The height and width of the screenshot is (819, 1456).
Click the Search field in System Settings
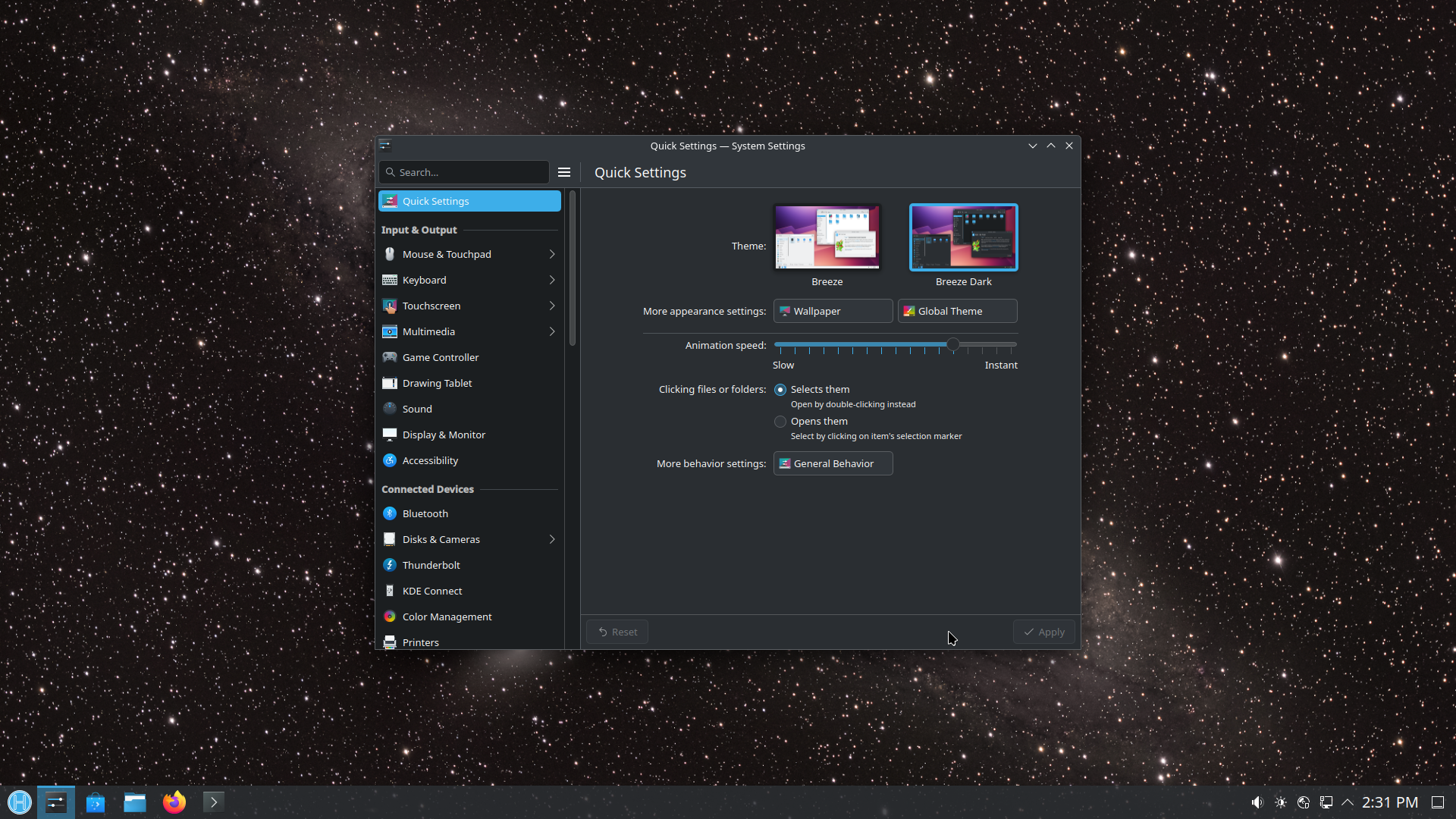pyautogui.click(x=464, y=172)
